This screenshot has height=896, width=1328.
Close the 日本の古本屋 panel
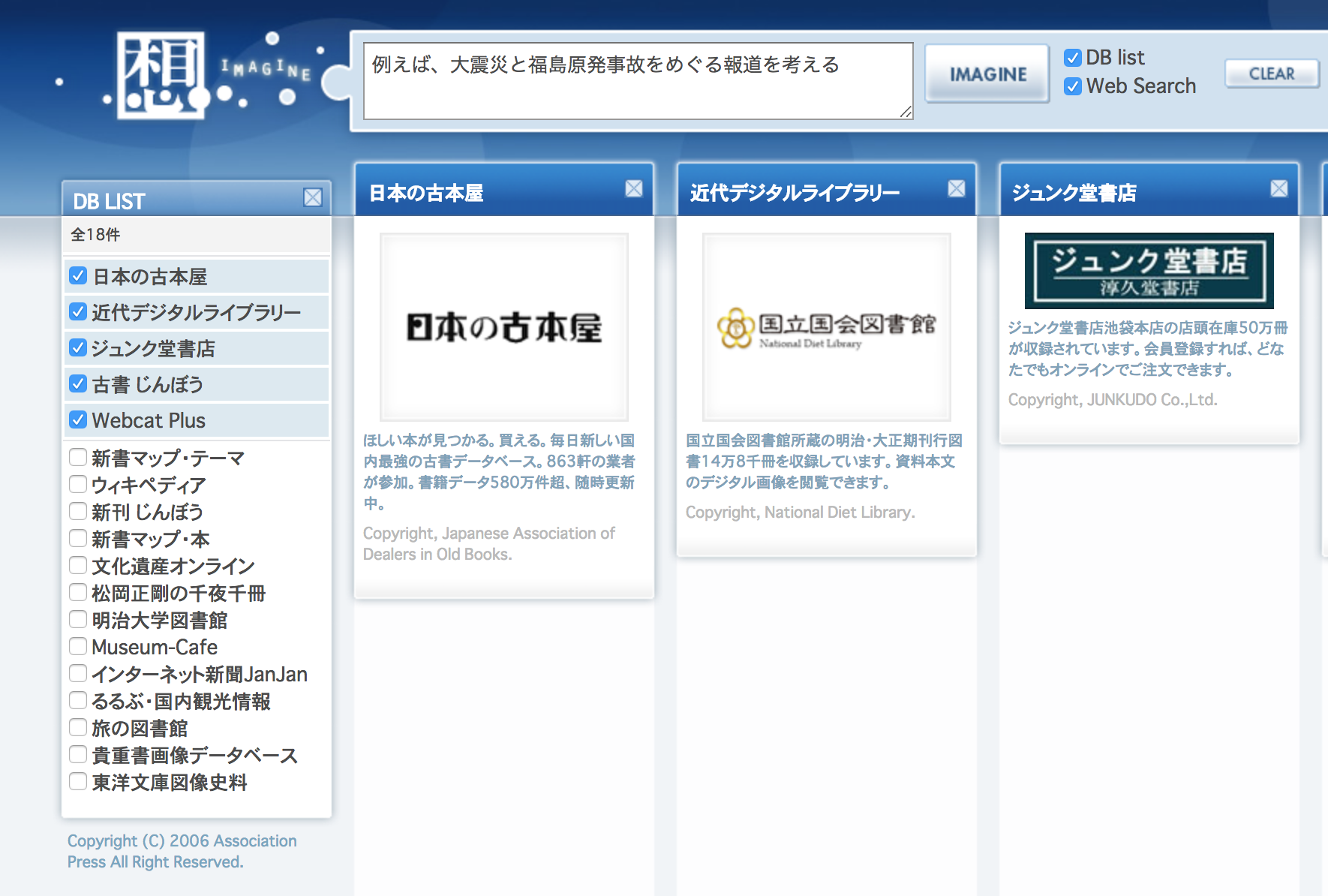[634, 188]
